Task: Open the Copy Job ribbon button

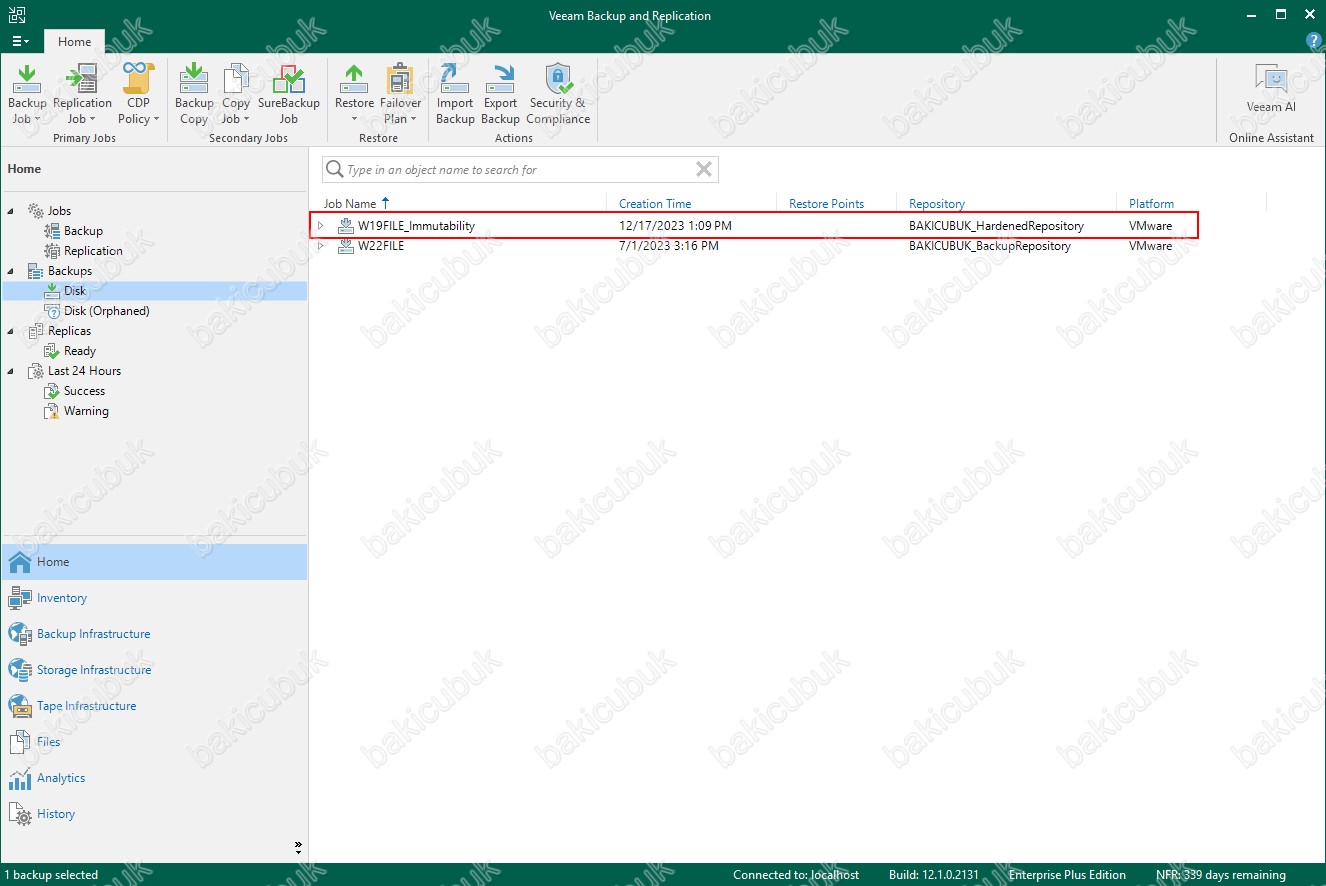Action: click(x=236, y=94)
